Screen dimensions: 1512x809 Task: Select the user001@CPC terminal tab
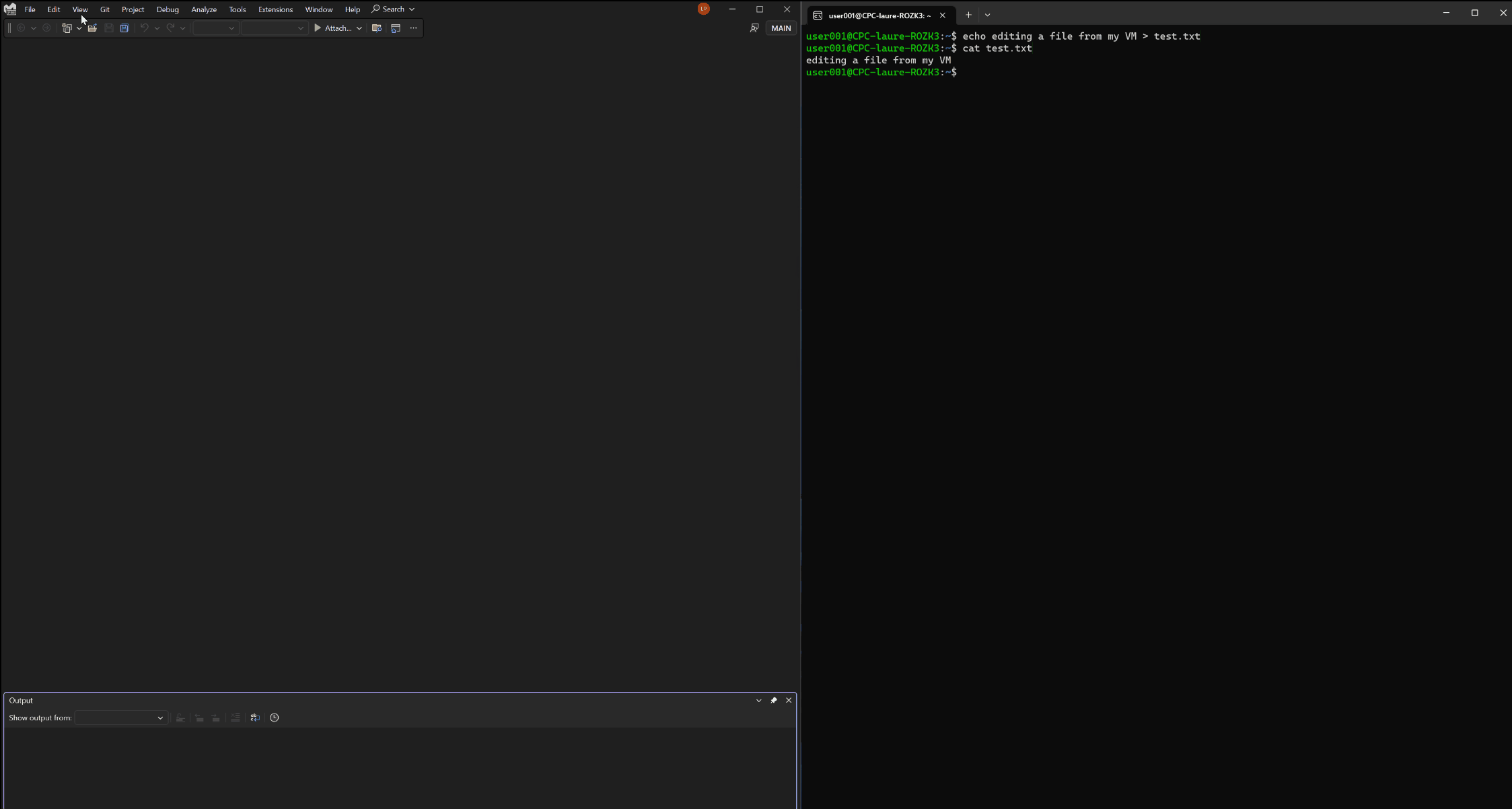[x=875, y=15]
